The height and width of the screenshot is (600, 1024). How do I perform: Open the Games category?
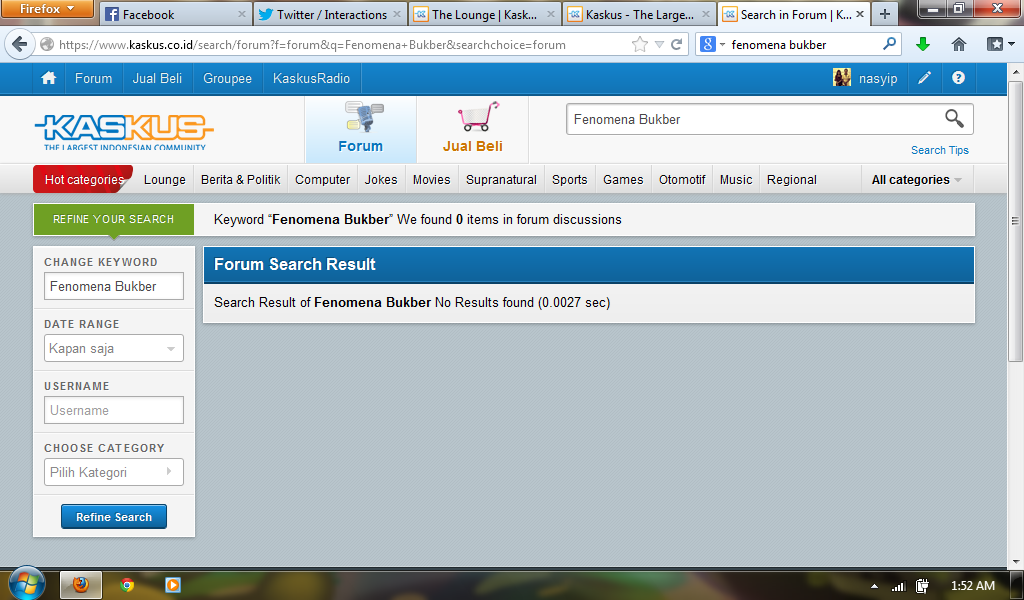point(623,180)
